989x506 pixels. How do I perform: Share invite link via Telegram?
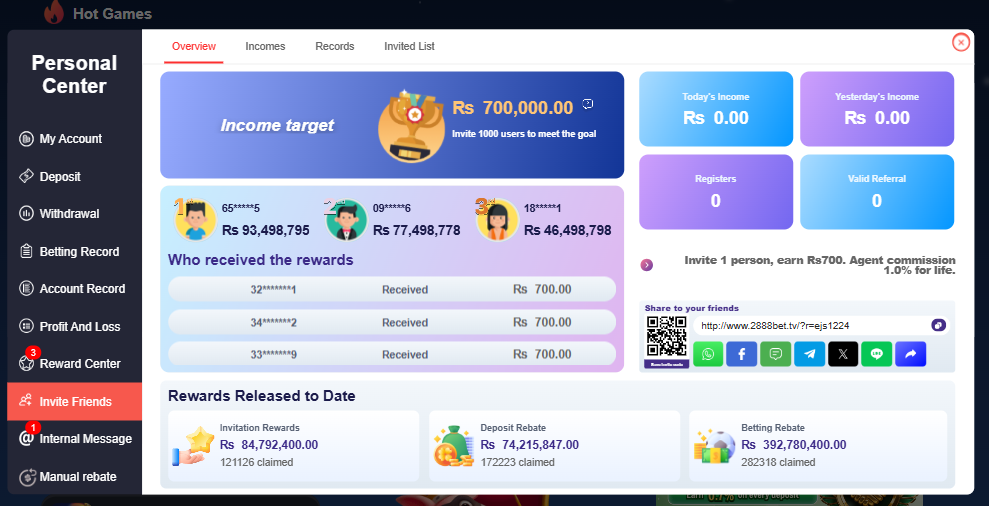pos(809,354)
